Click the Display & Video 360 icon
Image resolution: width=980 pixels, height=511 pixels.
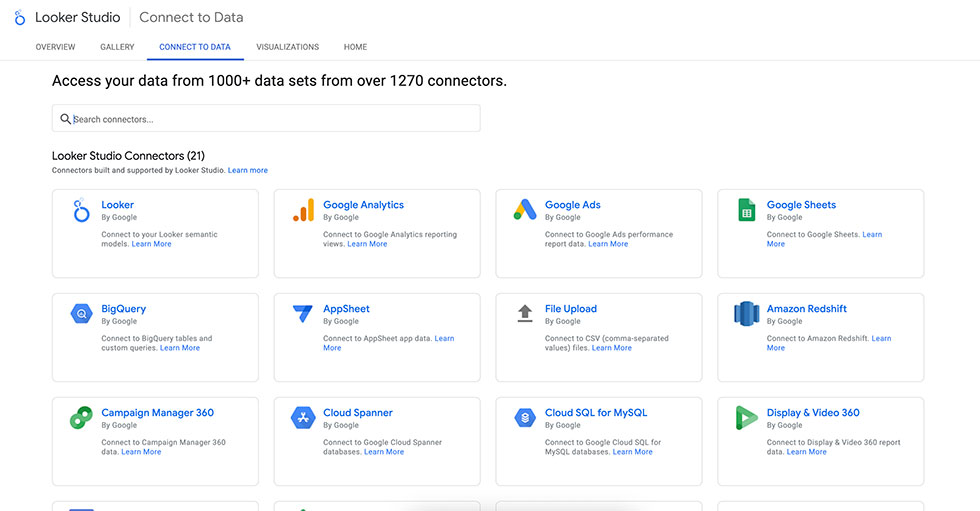click(746, 417)
